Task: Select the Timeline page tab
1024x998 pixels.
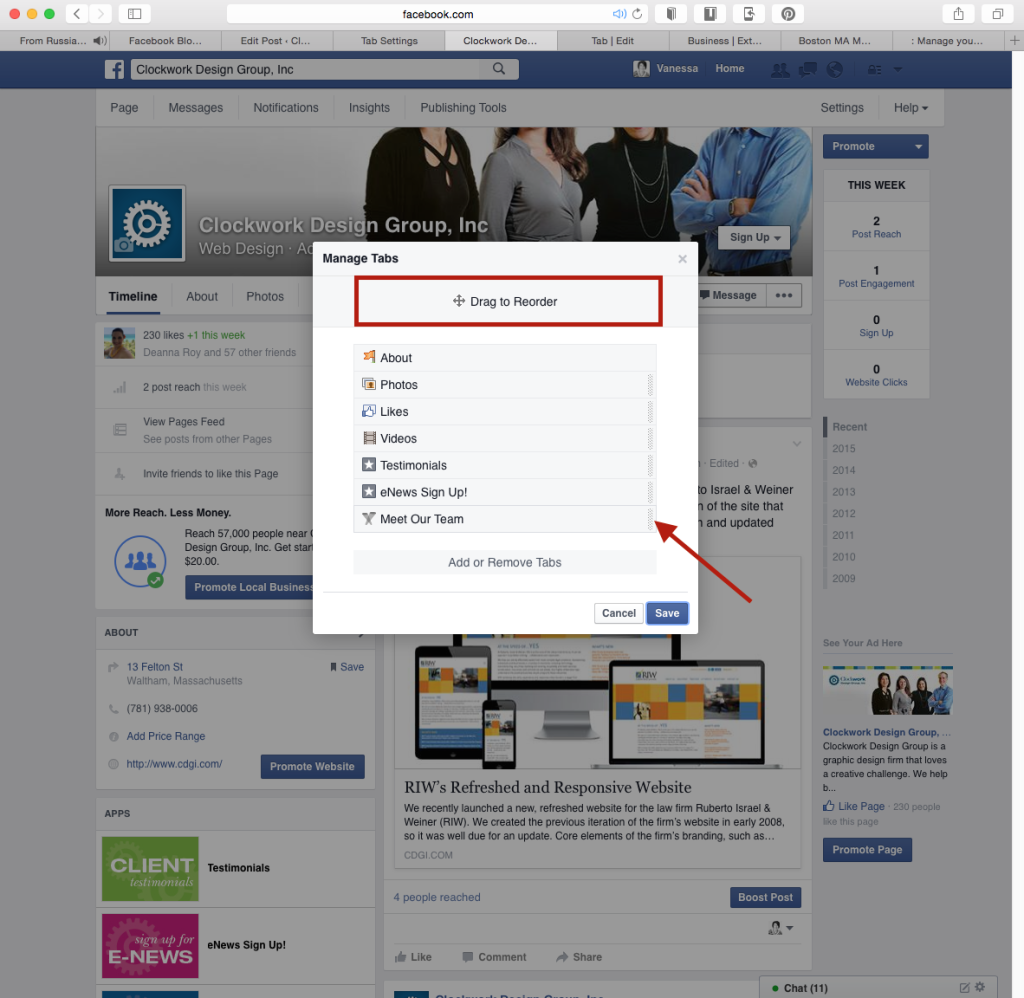Action: 133,297
